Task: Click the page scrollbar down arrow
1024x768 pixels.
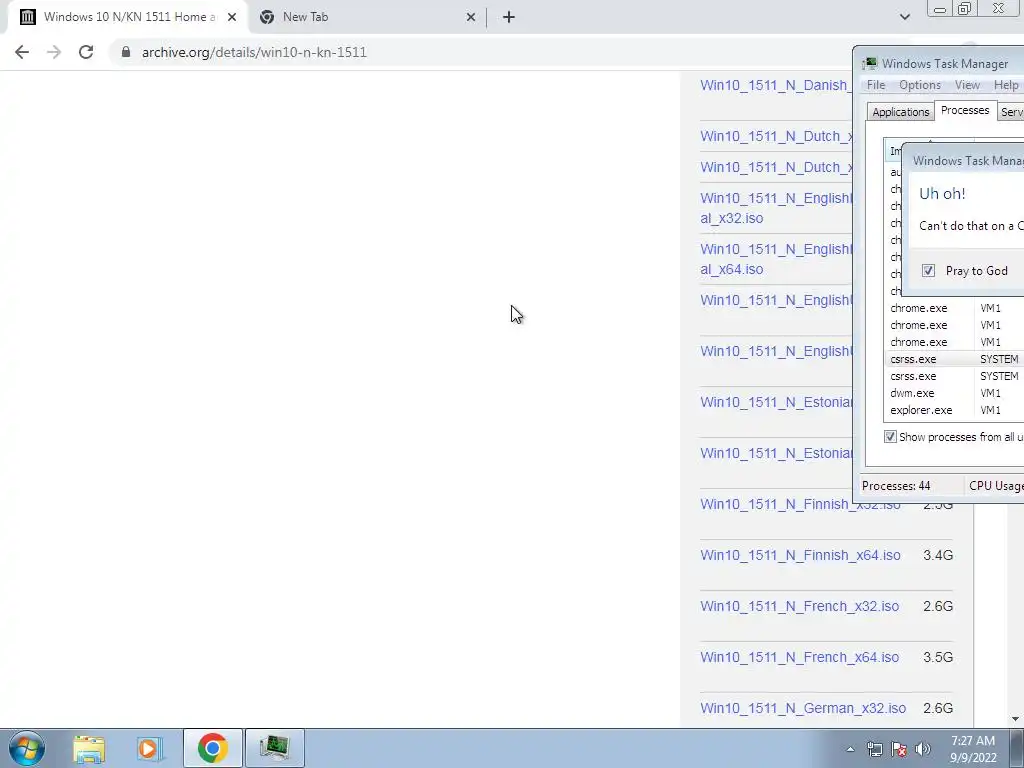Action: (x=1016, y=719)
